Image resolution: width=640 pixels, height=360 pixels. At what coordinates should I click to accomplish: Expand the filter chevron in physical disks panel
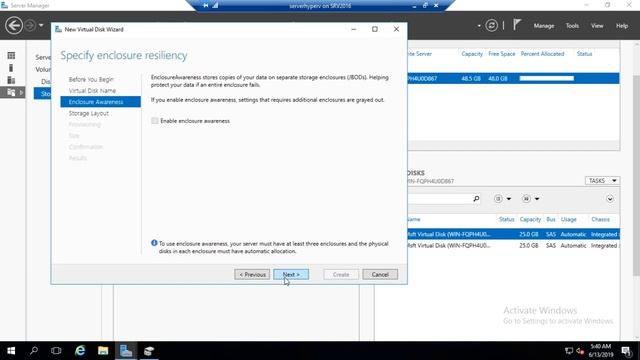(x=610, y=199)
